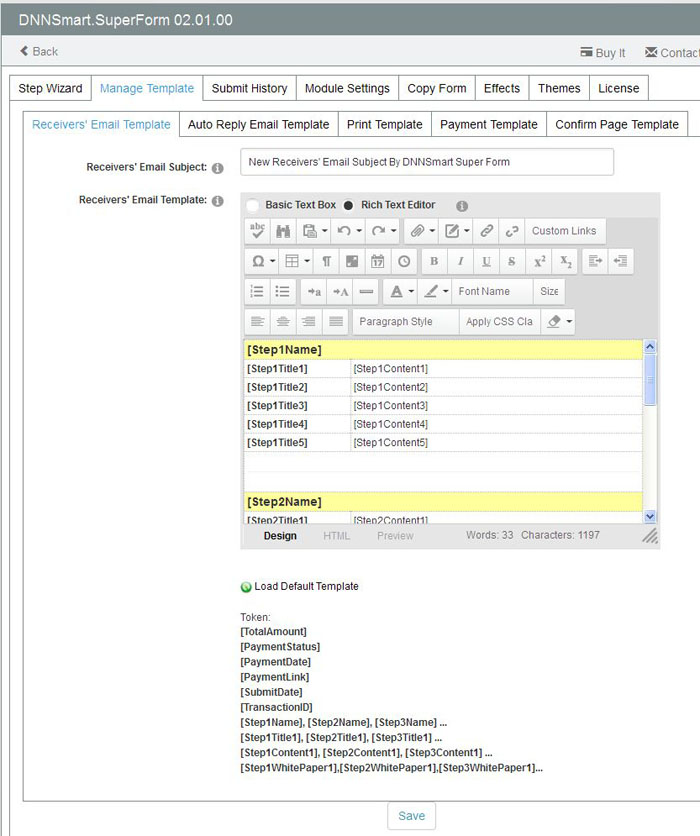Screen dimensions: 700x836
Task: Remove link with the unlink icon
Action: point(512,231)
